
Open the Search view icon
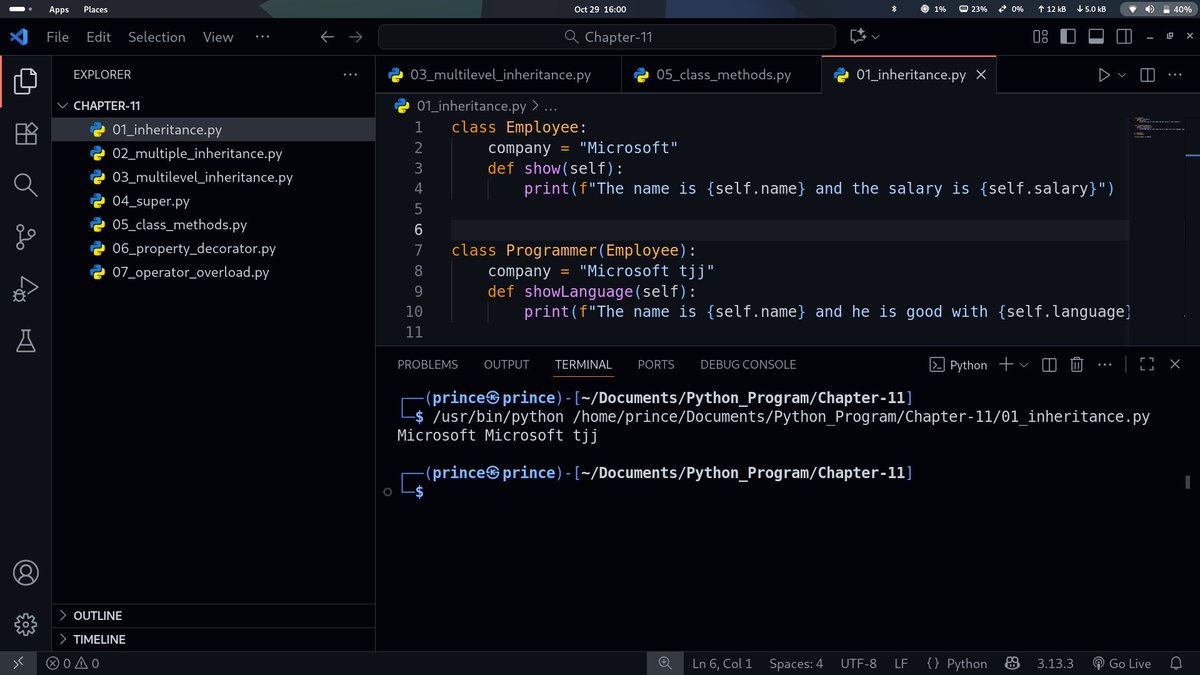tap(26, 185)
